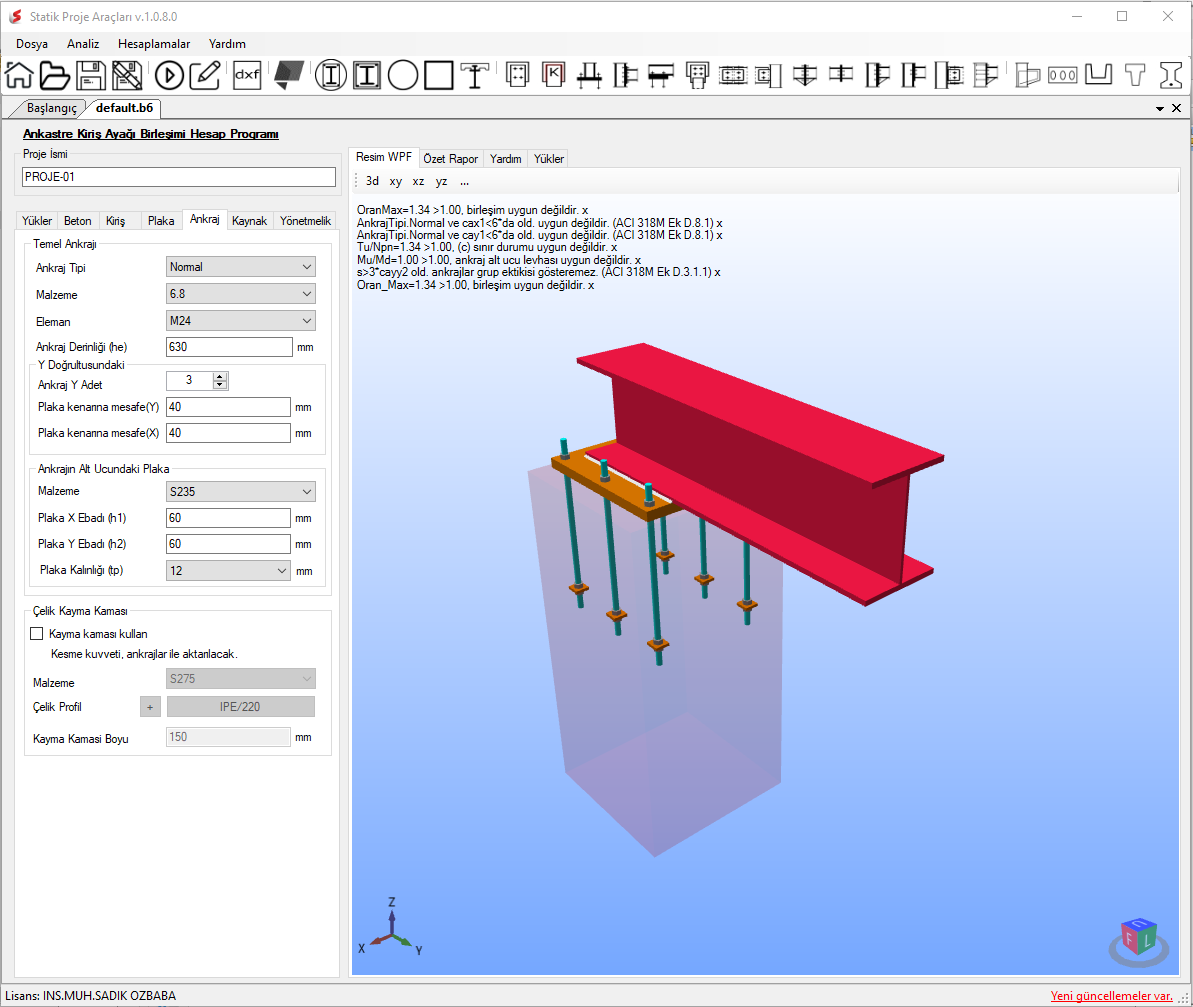Viewport: 1193px width, 1007px height.
Task: Select I-section in circle icon
Action: tap(331, 75)
